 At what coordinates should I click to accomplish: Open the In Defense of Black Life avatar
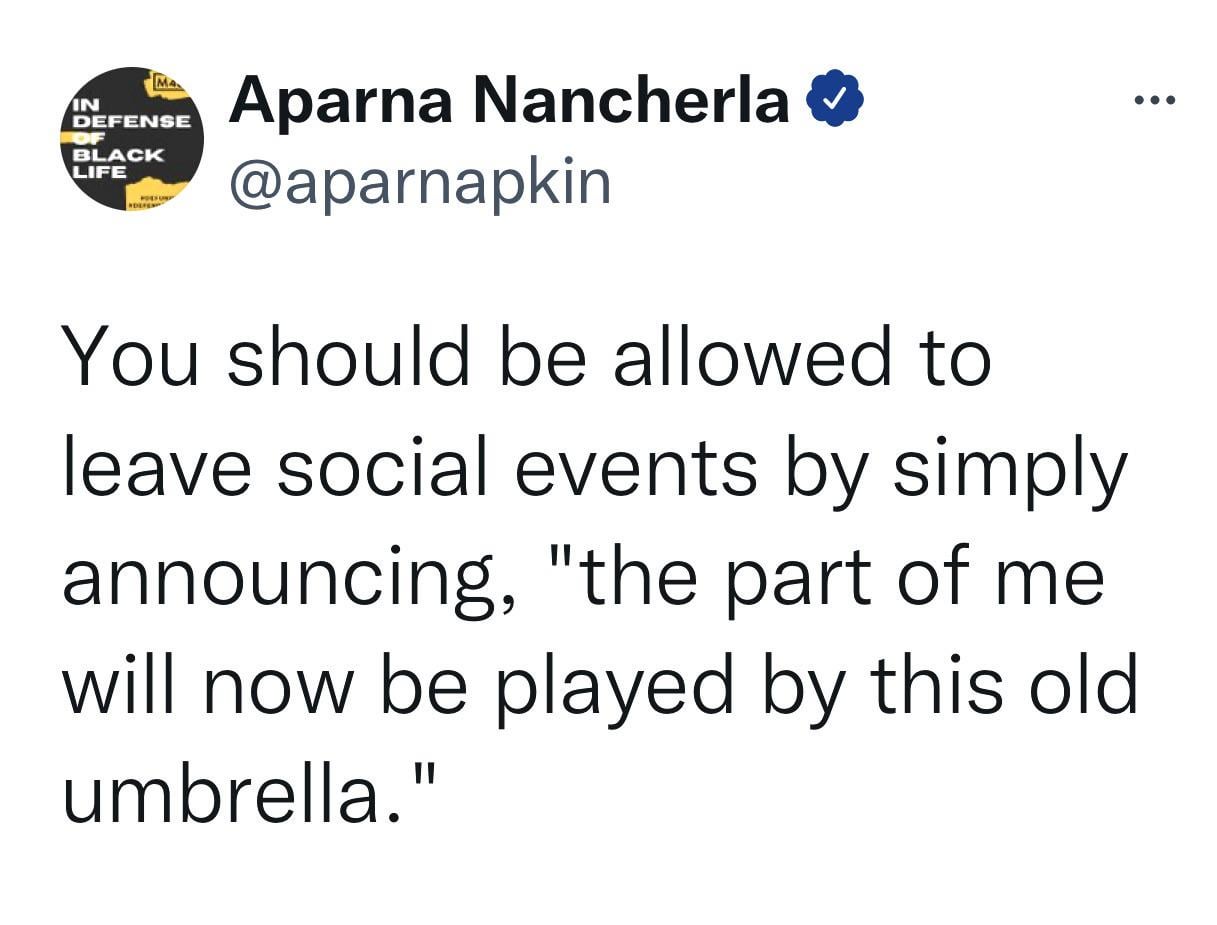coord(131,139)
